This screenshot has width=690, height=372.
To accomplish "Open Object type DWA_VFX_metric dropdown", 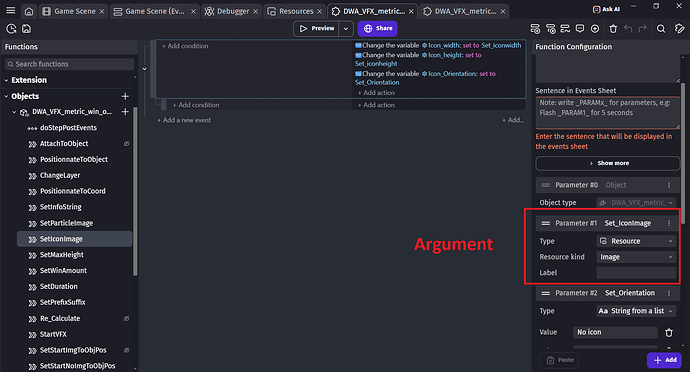I will (636, 203).
